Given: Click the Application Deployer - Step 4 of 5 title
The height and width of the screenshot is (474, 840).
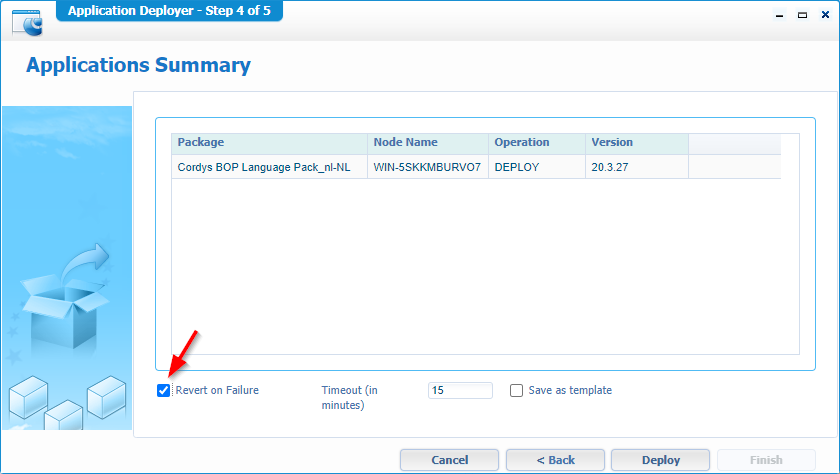Looking at the screenshot, I should (169, 11).
